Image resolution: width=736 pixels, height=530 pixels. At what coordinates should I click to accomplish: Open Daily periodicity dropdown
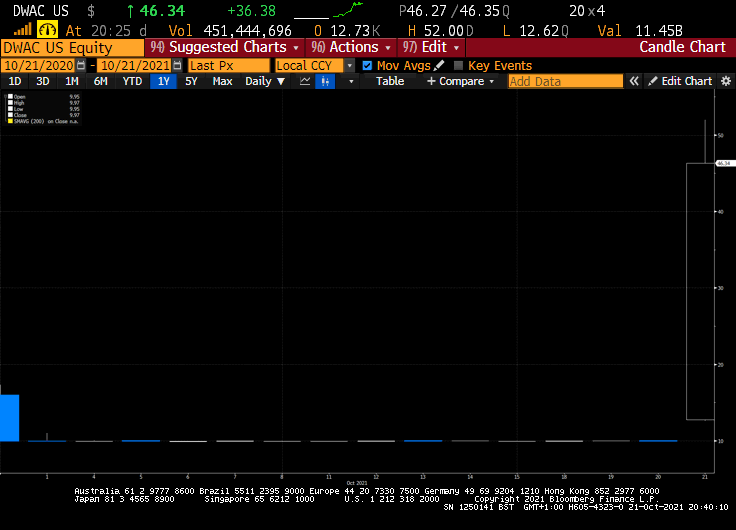click(265, 81)
